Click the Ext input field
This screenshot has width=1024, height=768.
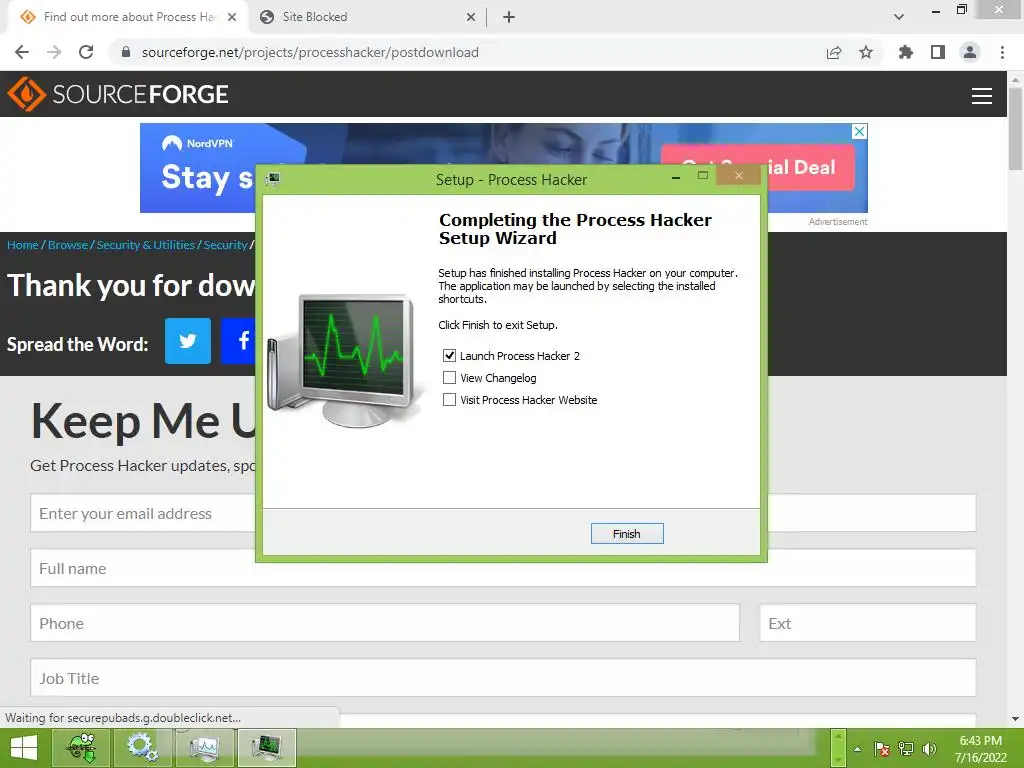pos(867,623)
